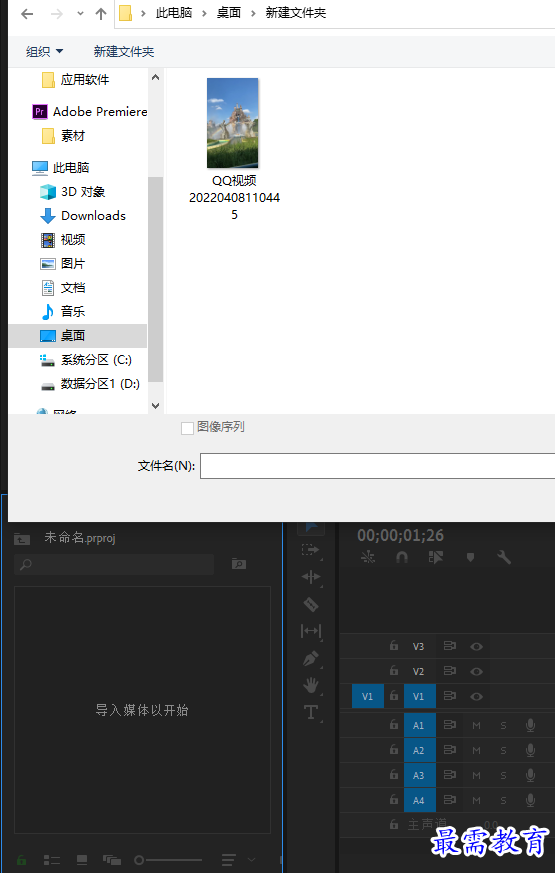Viewport: 555px width, 873px height.
Task: Solo track A4
Action: 503,800
